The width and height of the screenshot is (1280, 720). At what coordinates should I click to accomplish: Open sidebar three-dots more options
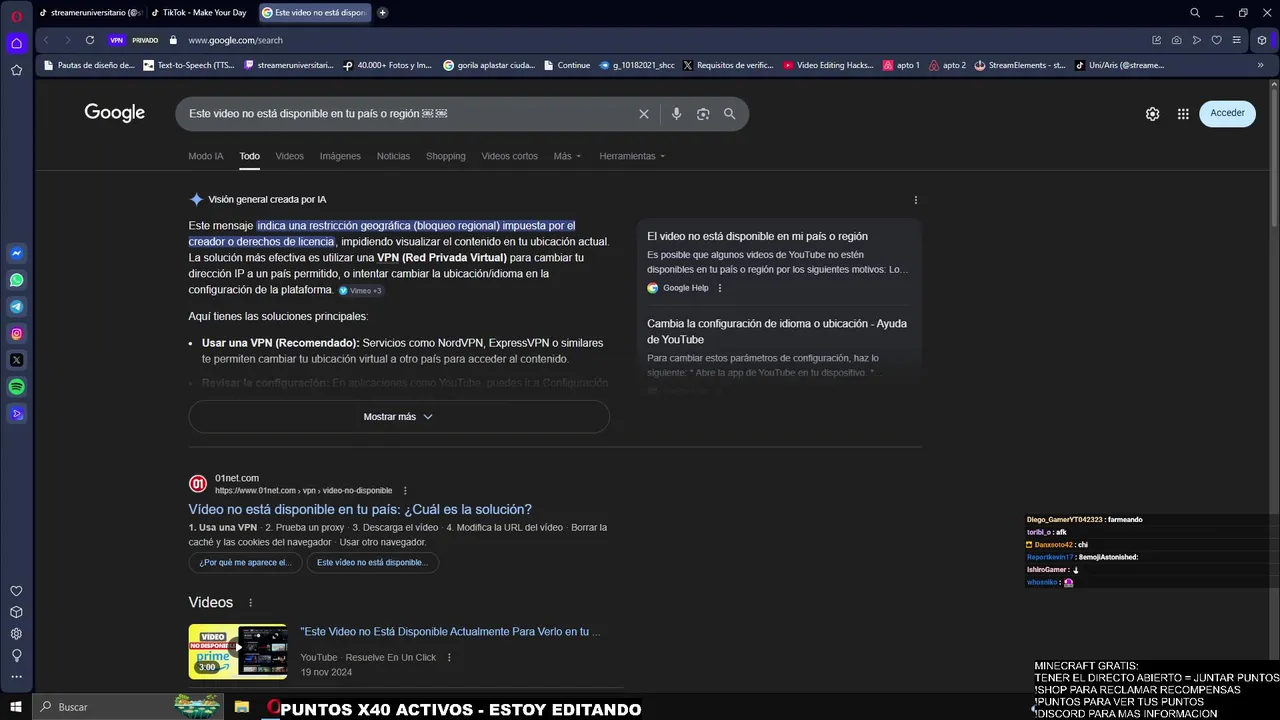16,676
